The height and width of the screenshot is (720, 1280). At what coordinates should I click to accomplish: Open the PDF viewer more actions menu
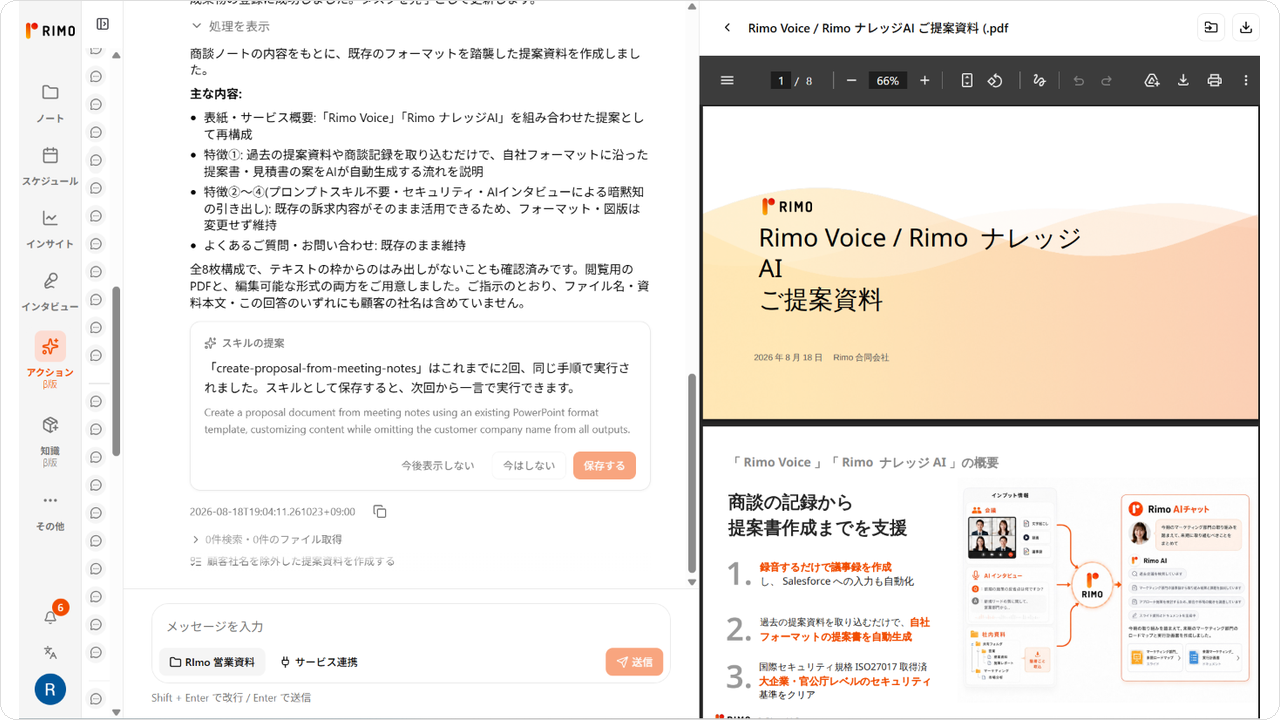[x=1246, y=80]
